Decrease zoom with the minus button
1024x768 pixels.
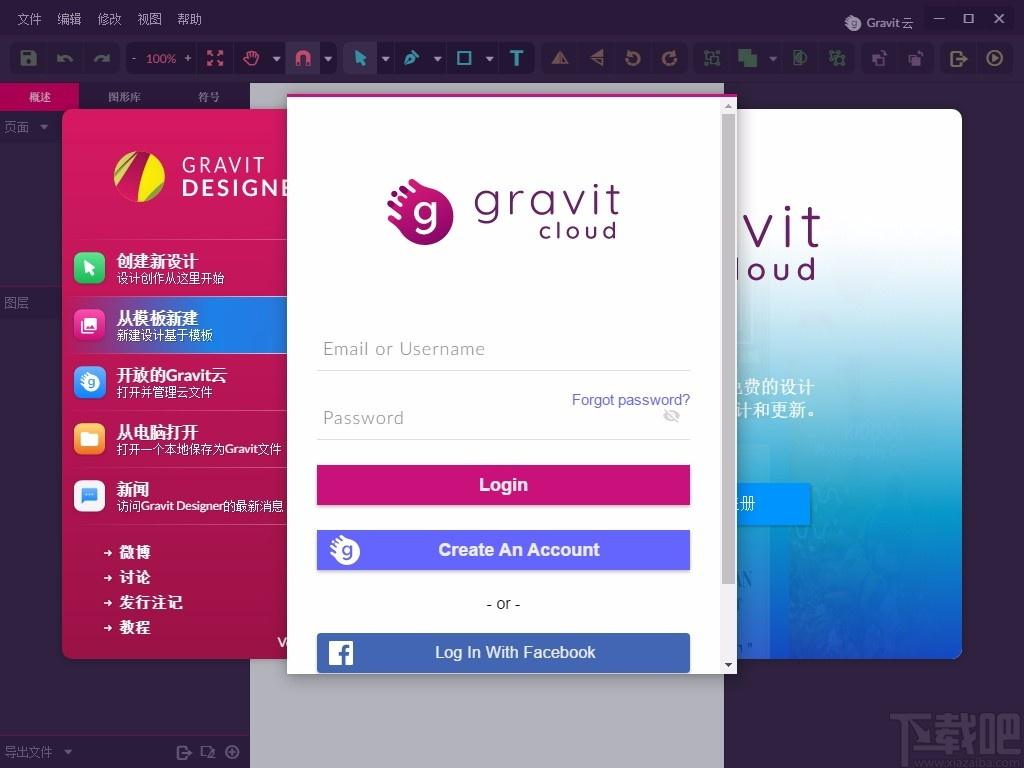(134, 59)
